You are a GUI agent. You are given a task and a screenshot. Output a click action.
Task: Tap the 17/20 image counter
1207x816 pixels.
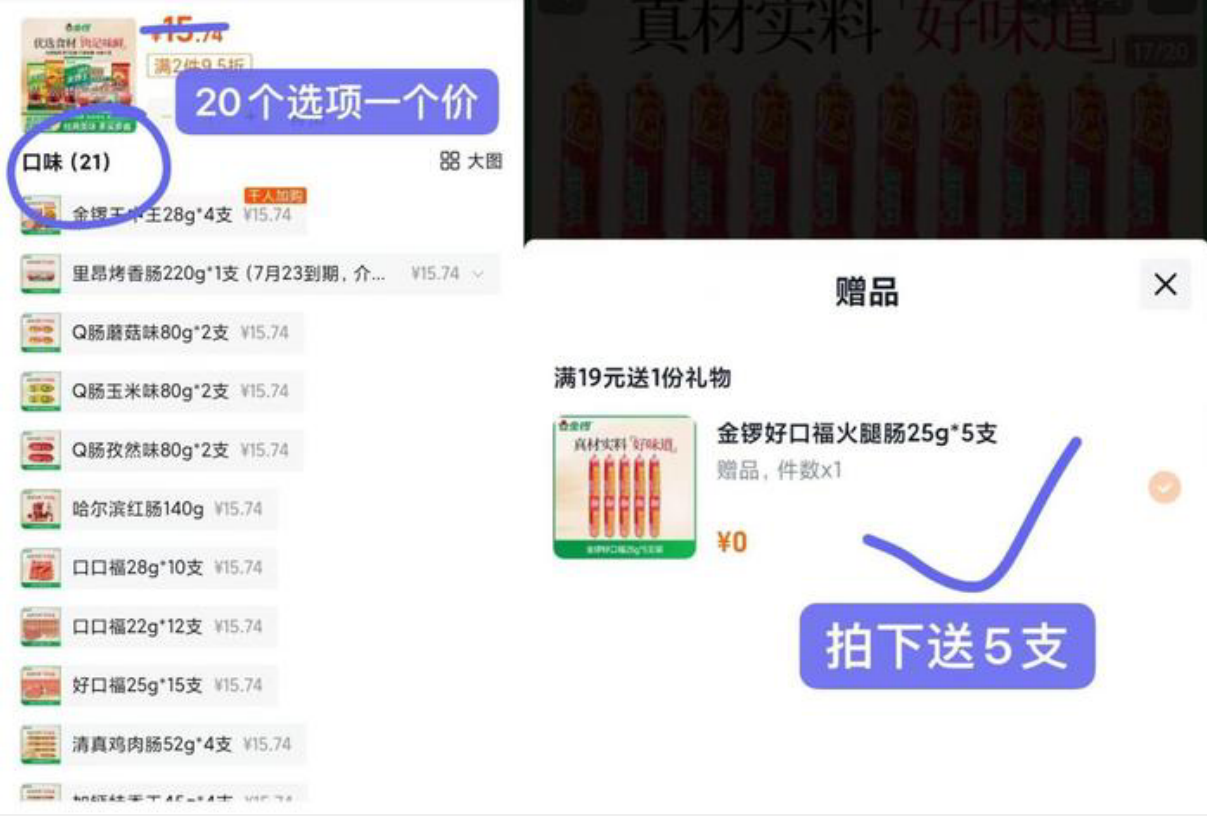pos(1161,53)
